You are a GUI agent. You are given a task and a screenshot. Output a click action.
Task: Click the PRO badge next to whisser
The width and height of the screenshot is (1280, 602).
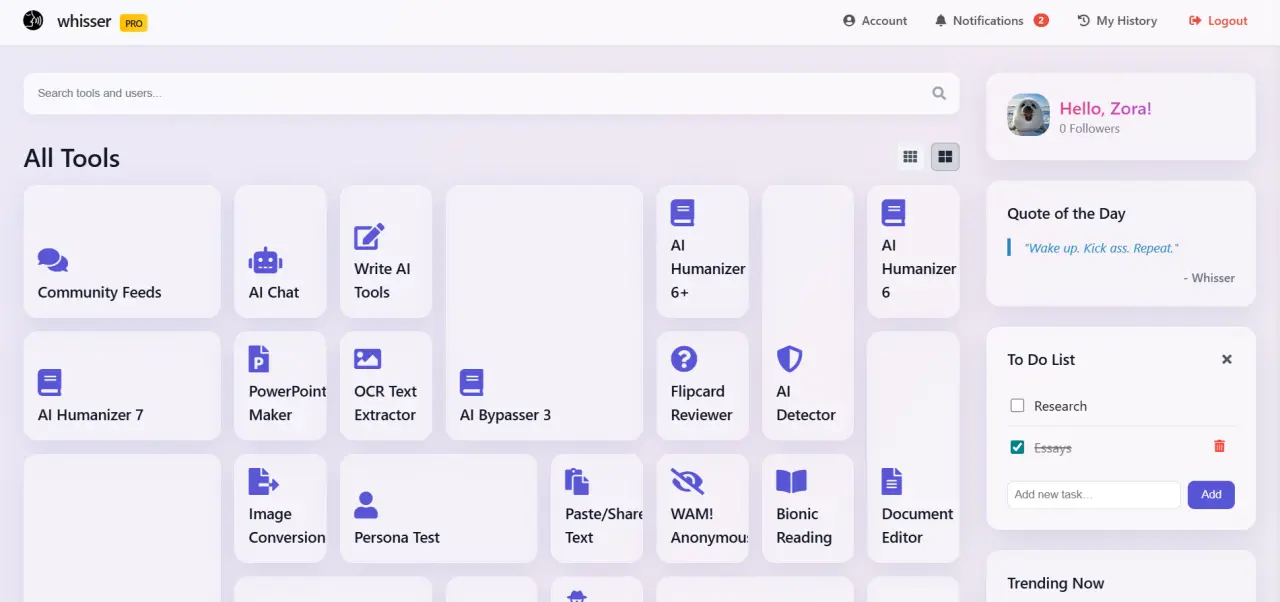[x=134, y=22]
